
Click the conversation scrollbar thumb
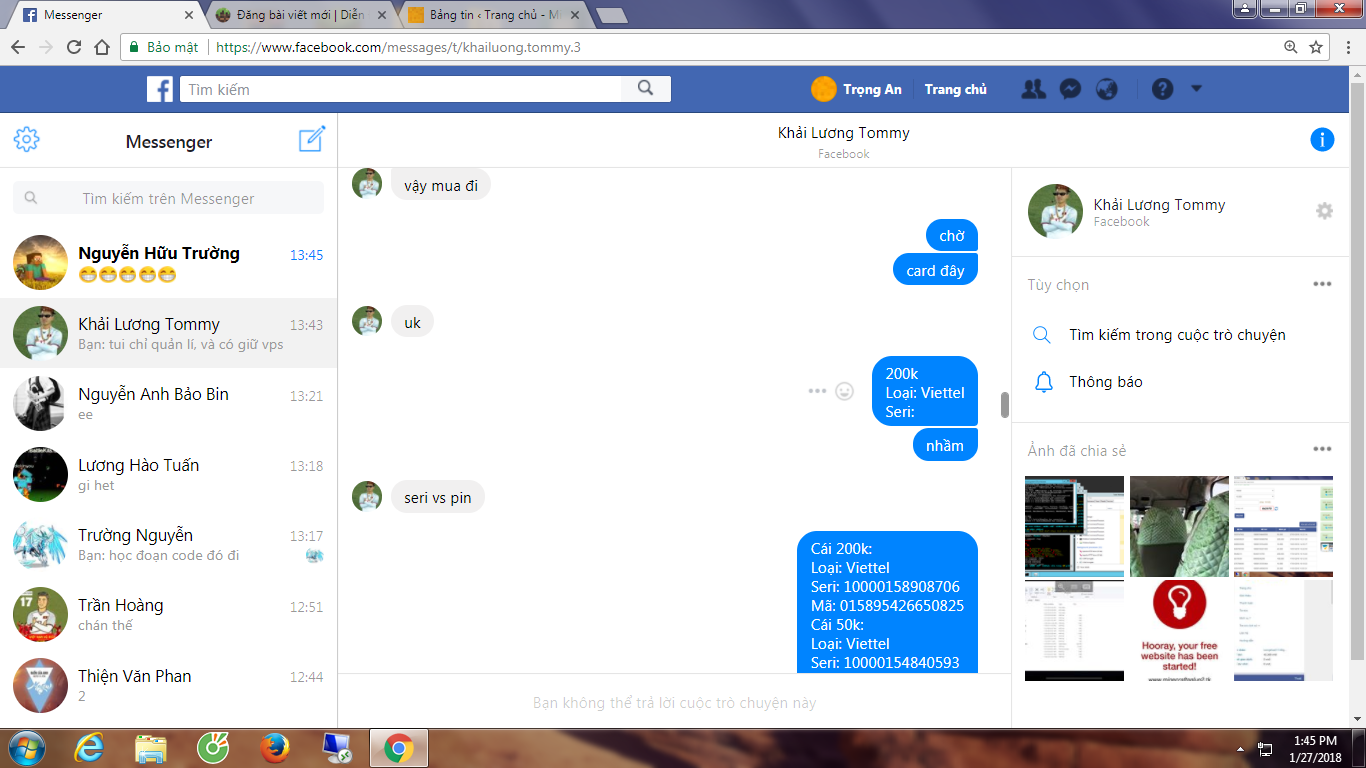point(1004,404)
